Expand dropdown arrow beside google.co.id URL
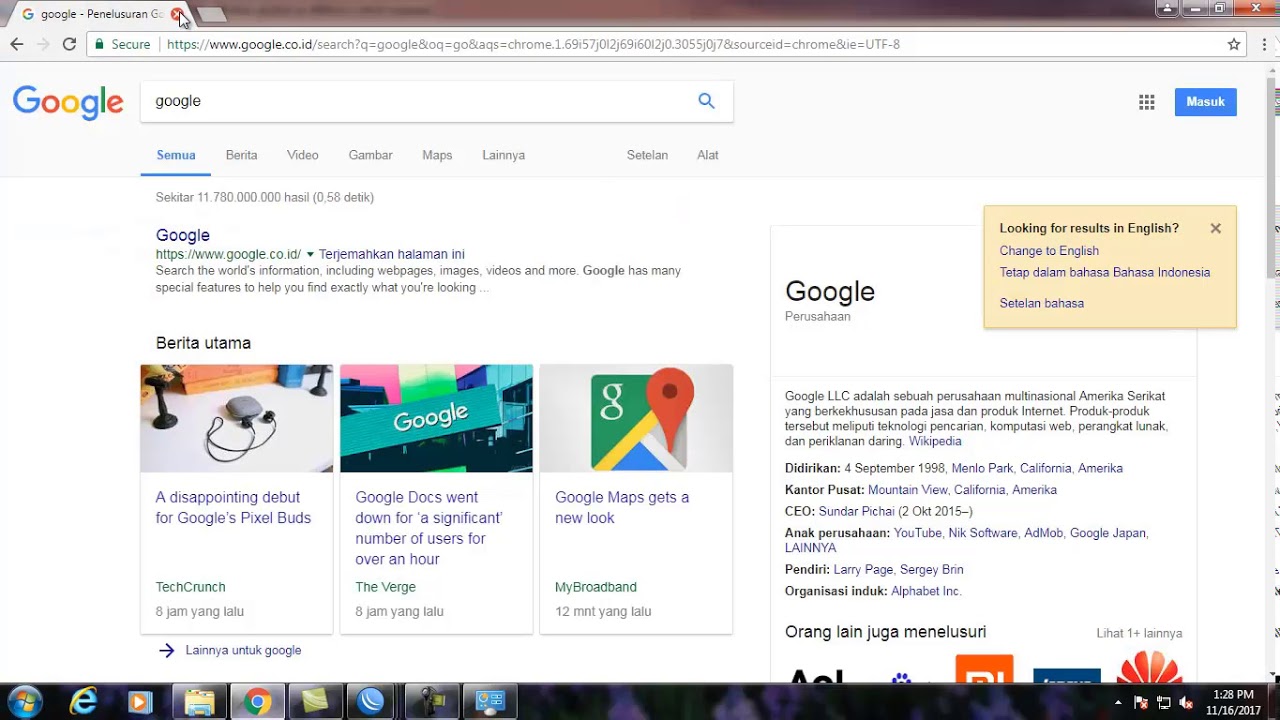 click(310, 255)
